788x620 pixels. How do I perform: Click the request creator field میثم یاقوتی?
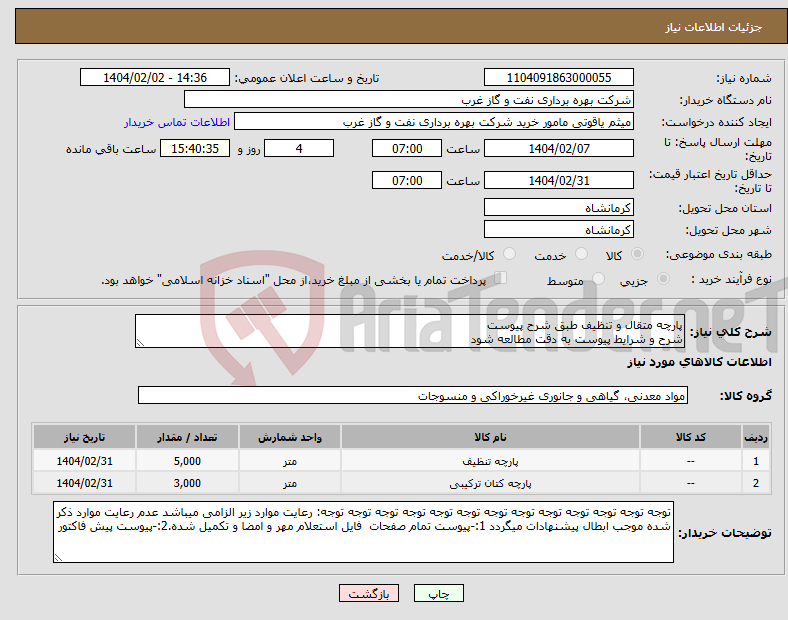point(434,122)
